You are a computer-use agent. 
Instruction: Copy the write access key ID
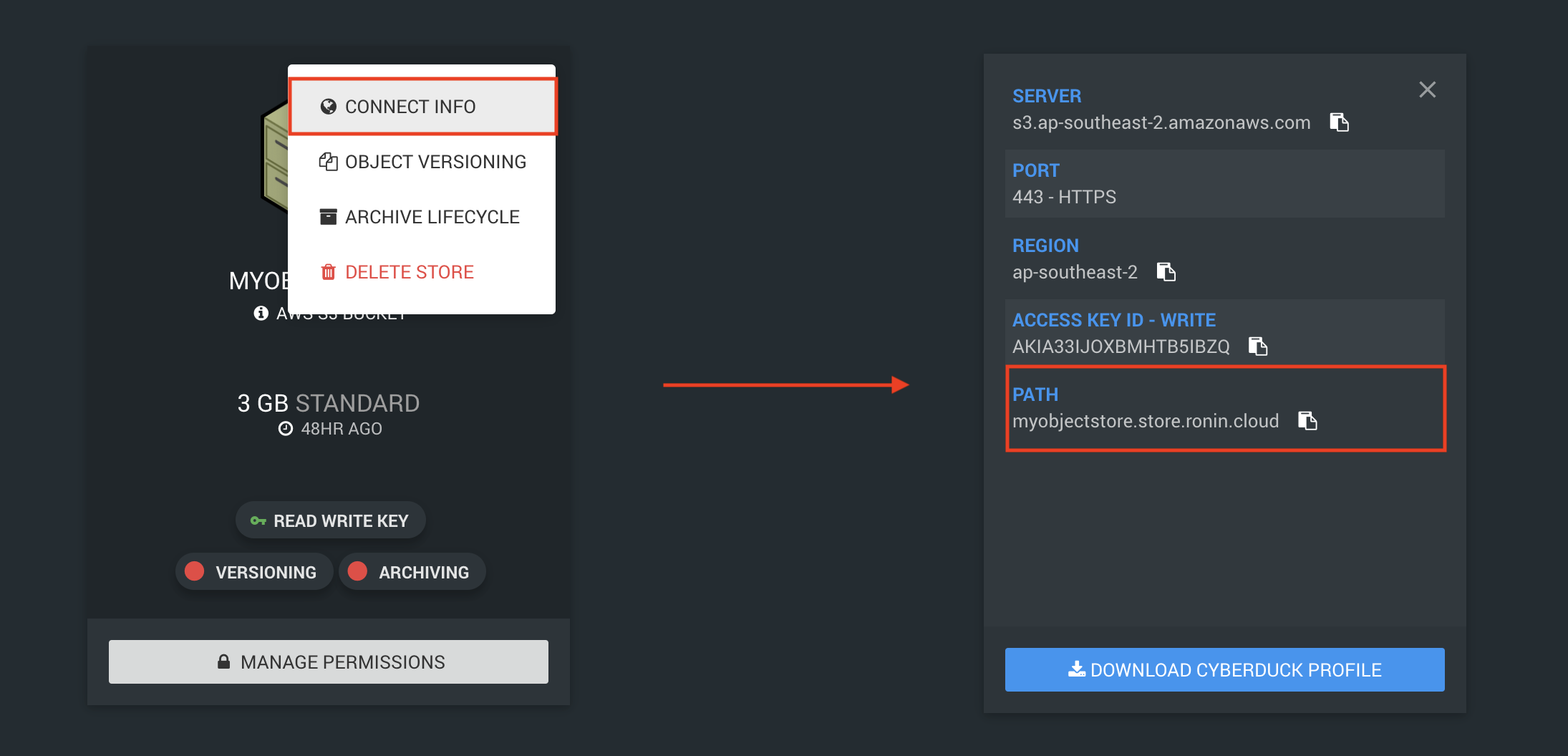point(1259,346)
